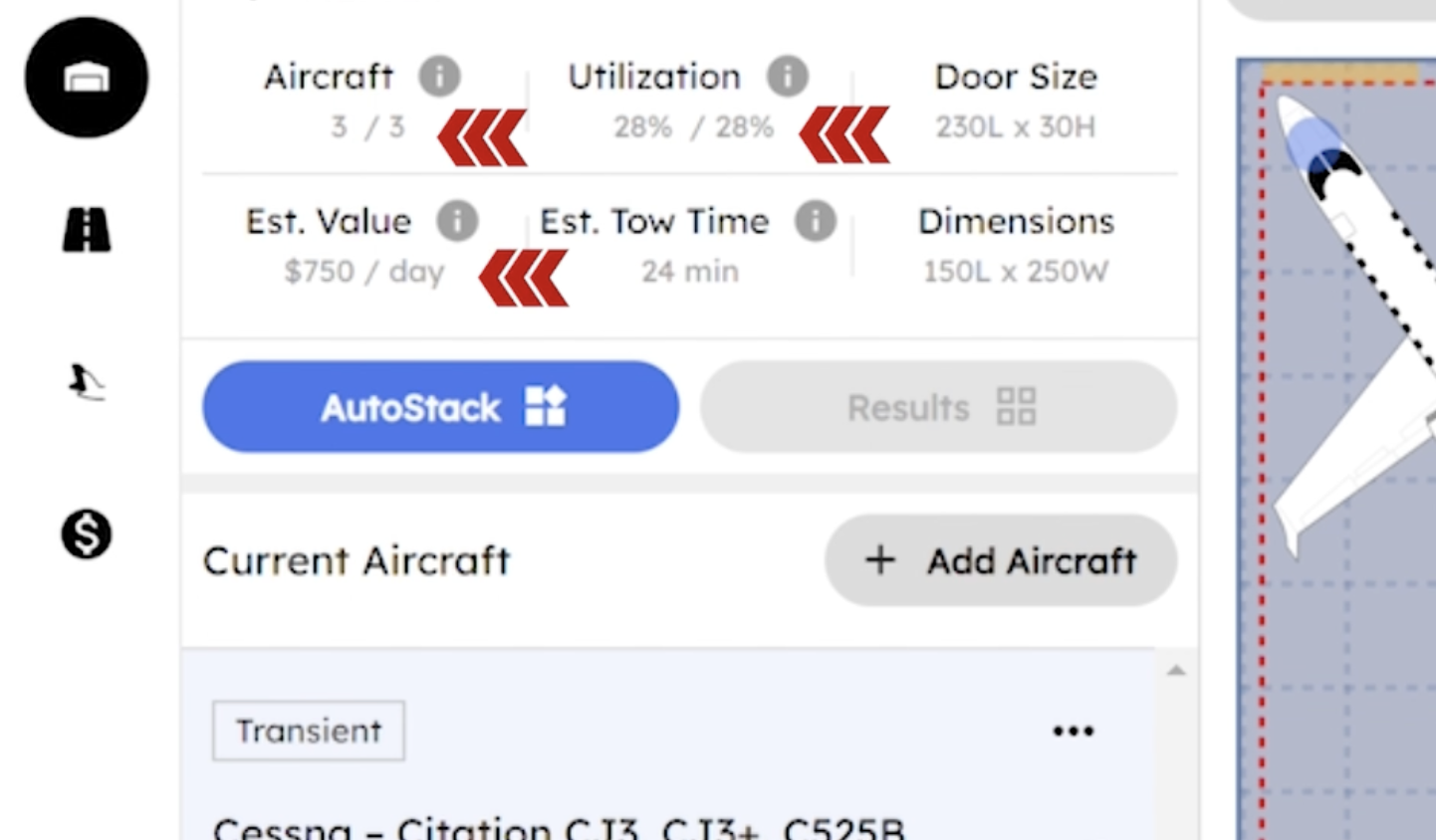
Task: Click the Door Size value
Action: (1015, 127)
